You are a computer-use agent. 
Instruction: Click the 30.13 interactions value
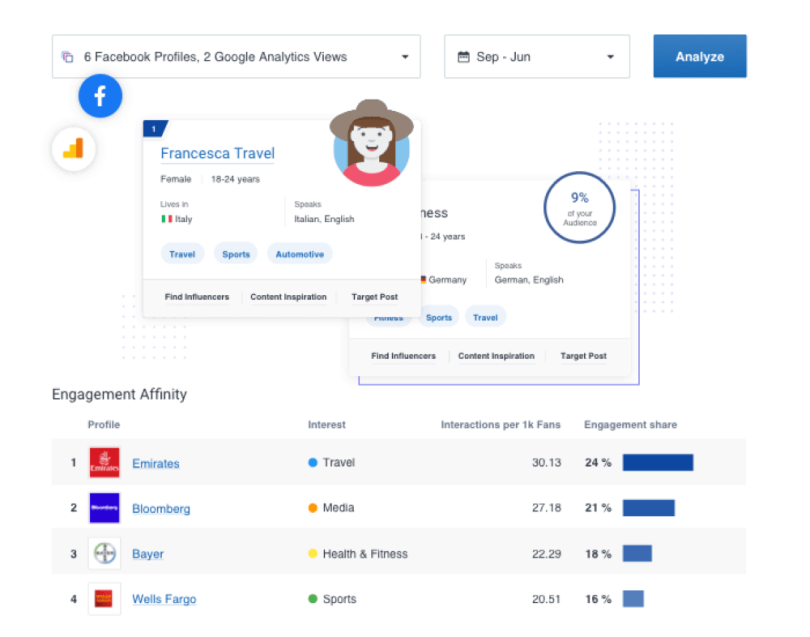(x=547, y=462)
